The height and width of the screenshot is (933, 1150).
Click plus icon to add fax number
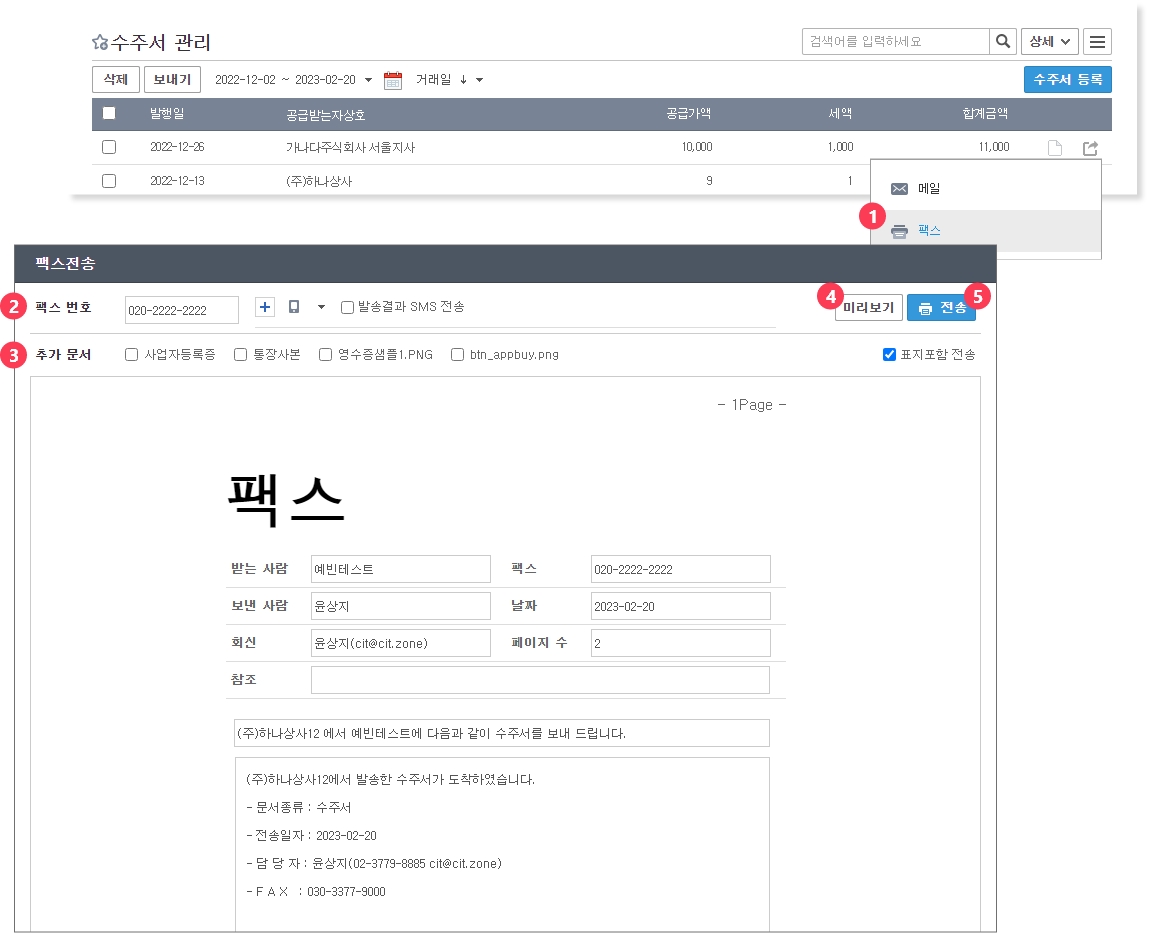pyautogui.click(x=266, y=307)
